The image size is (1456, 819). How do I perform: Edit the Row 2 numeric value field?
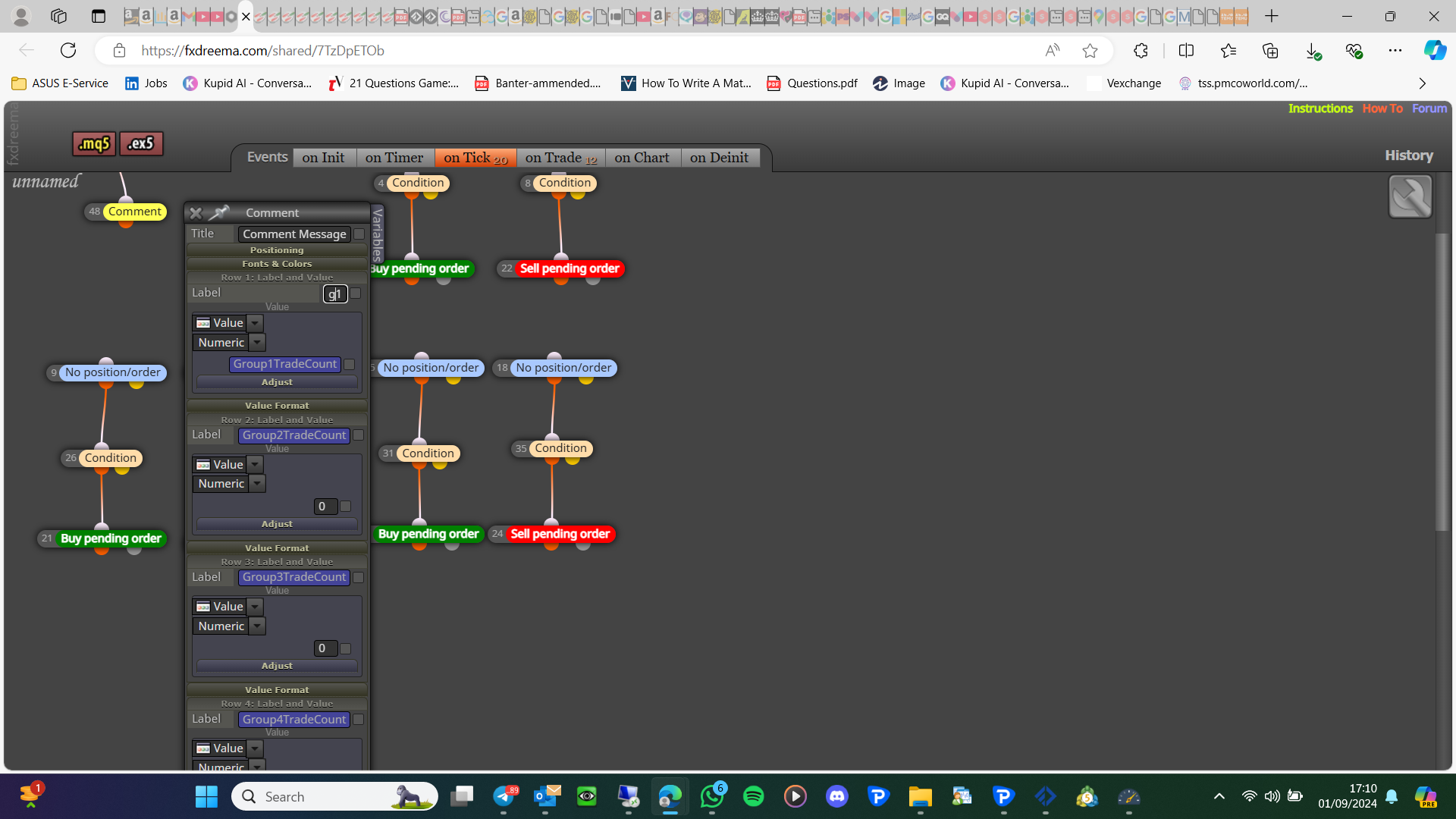[x=325, y=507]
